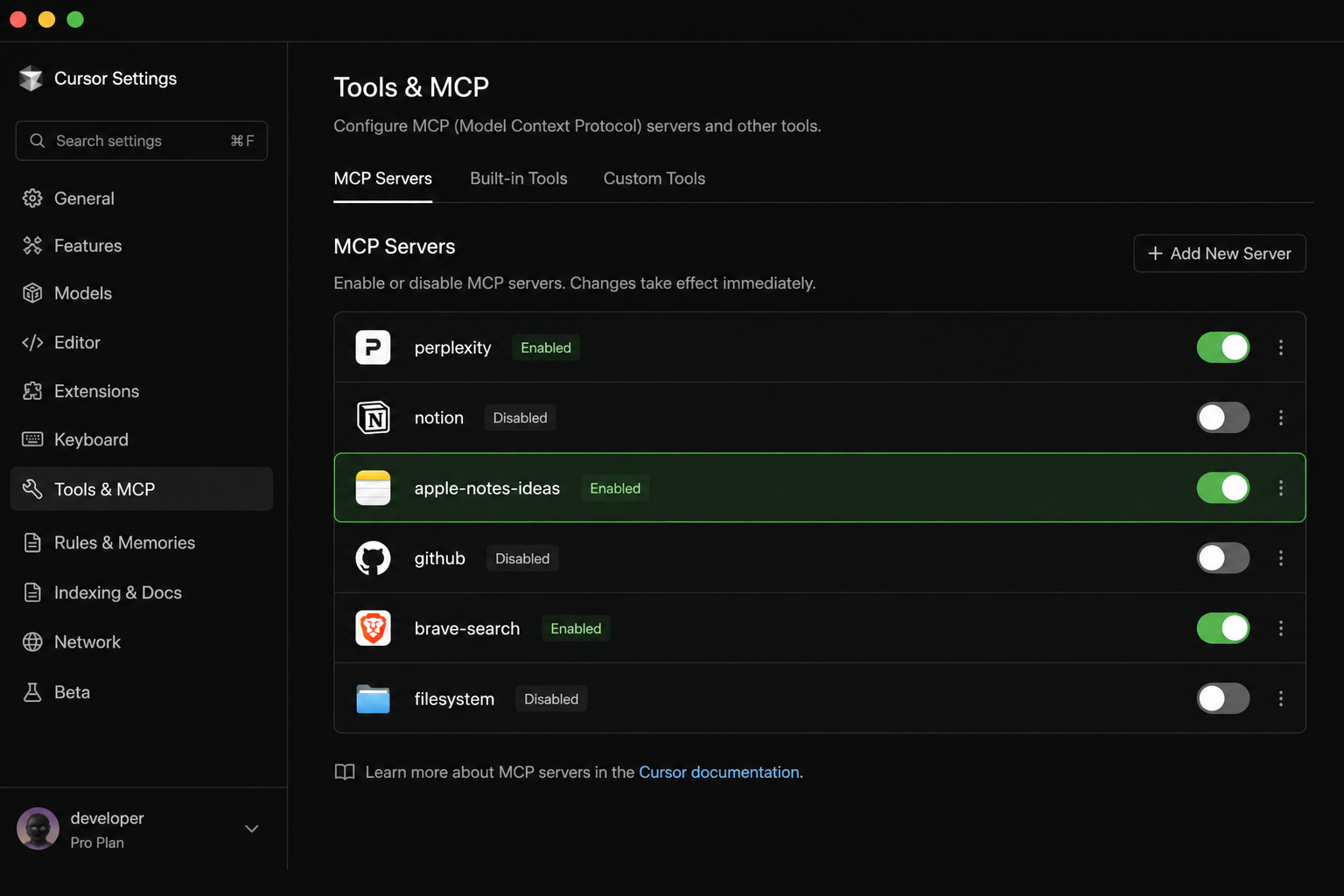Open the Custom Tools tab
This screenshot has width=1344, height=896.
(654, 178)
